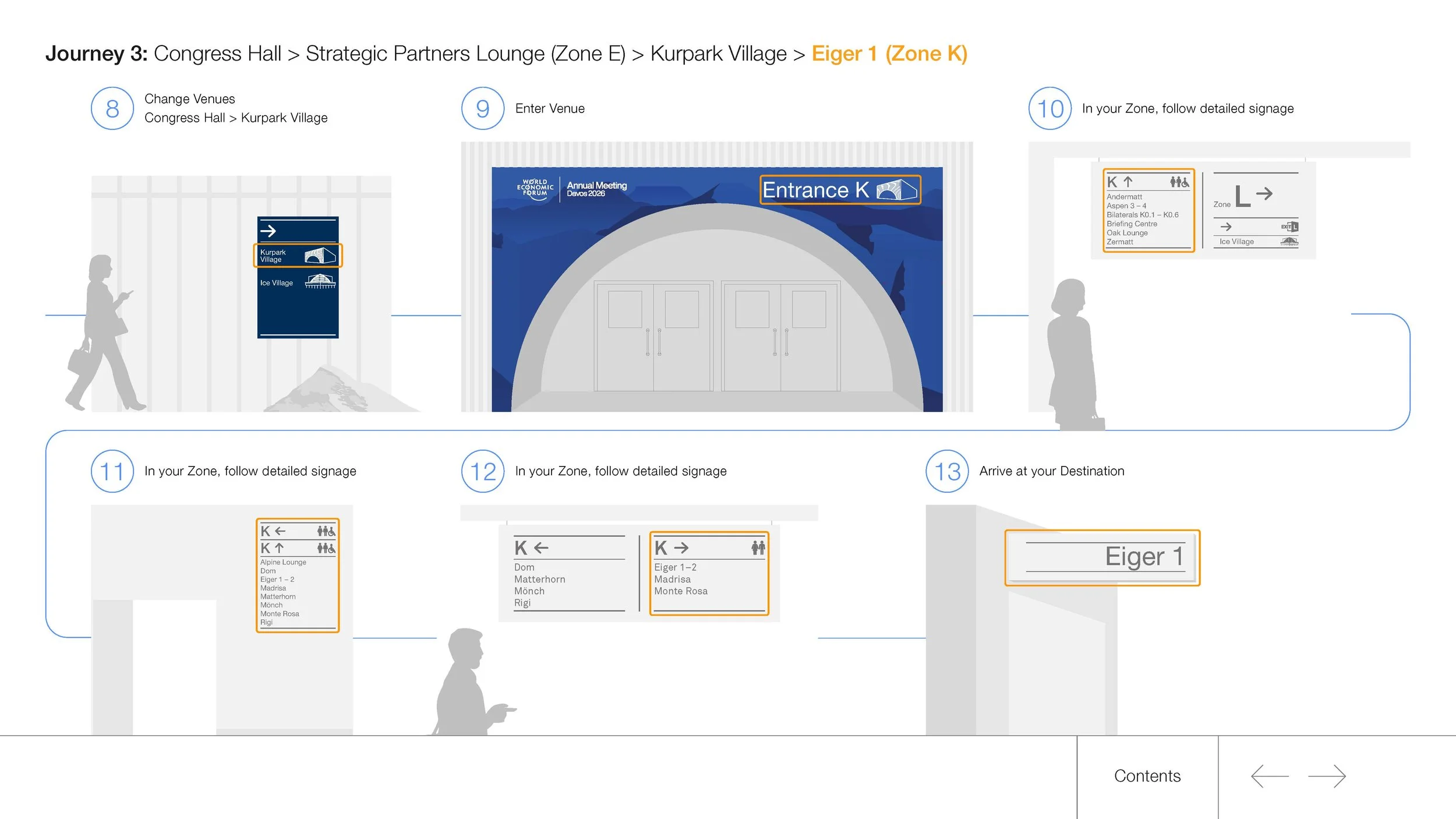This screenshot has height=819, width=1456.
Task: Click restroom icon in K up-arrow row above Alpine Lounge
Action: [326, 548]
